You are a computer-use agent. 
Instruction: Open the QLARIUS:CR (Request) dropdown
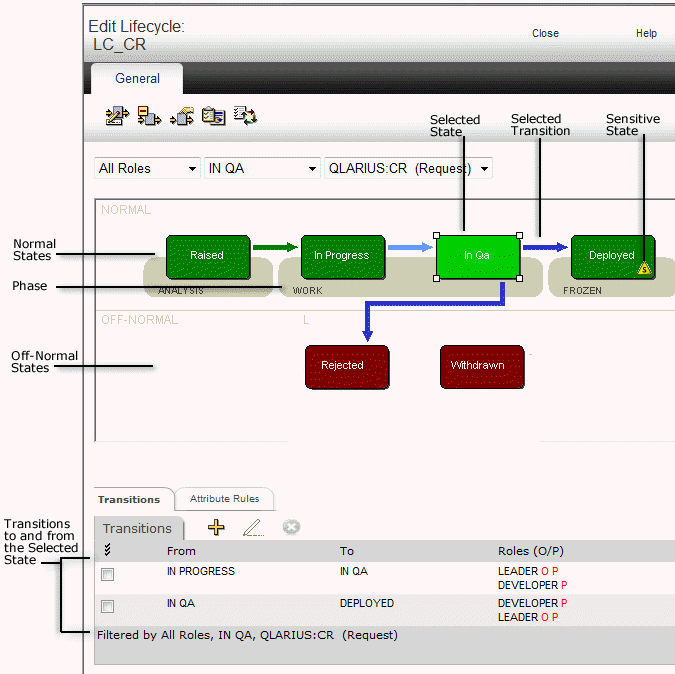(409, 169)
